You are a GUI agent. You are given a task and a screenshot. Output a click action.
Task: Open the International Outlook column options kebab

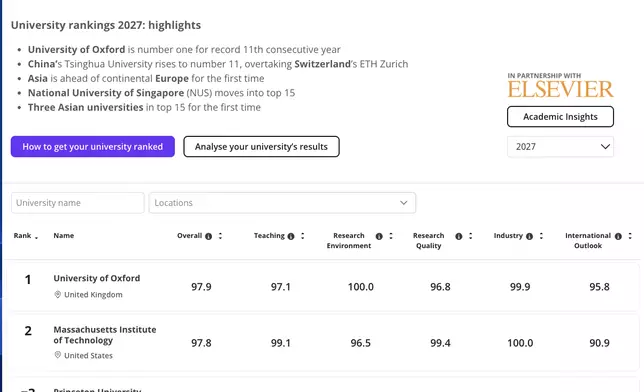point(630,236)
